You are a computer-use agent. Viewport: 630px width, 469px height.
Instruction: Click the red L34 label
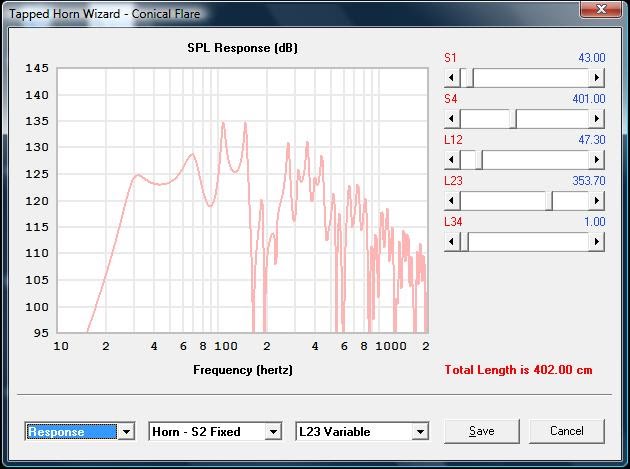453,222
